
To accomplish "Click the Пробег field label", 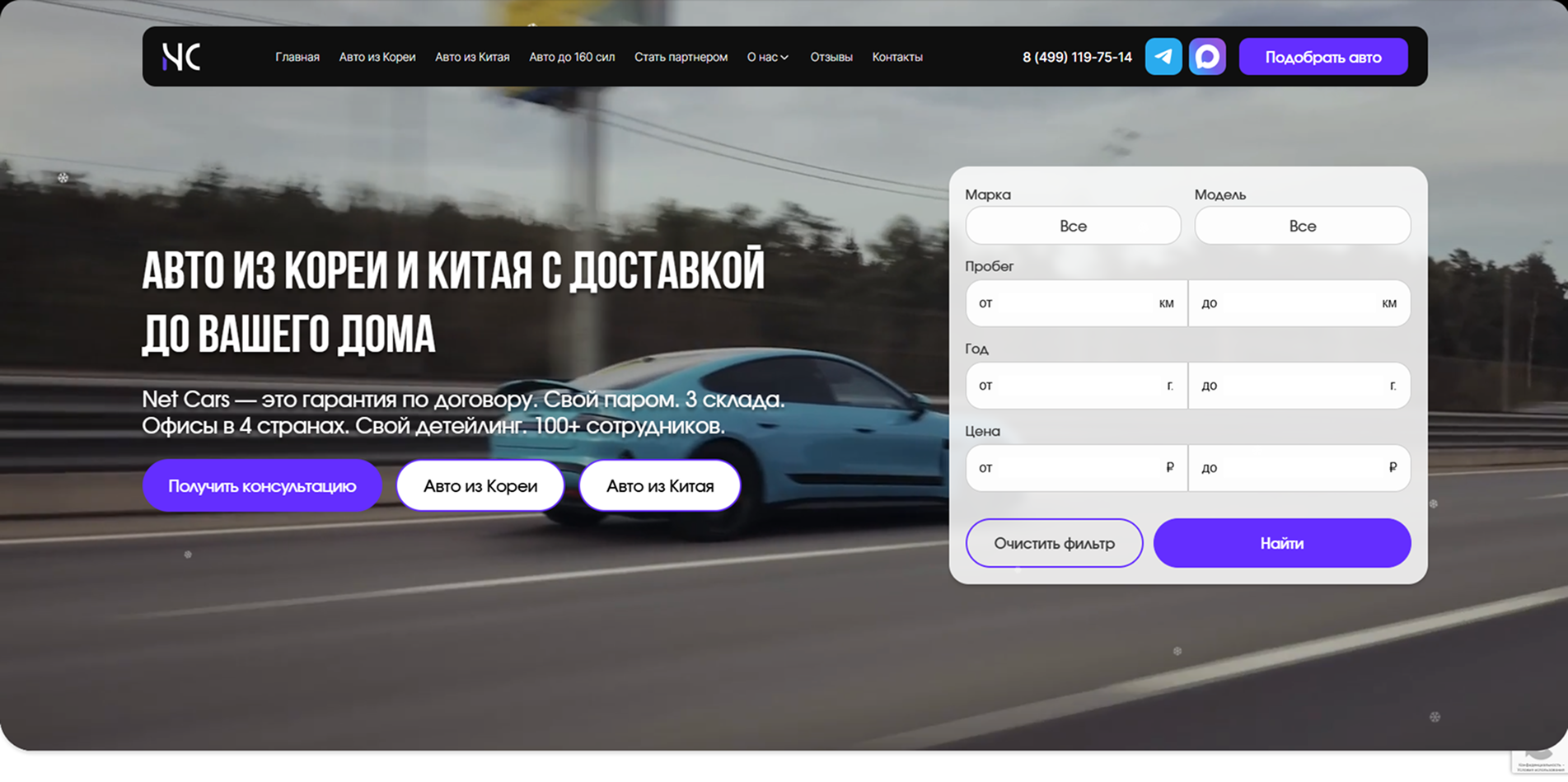I will (990, 266).
